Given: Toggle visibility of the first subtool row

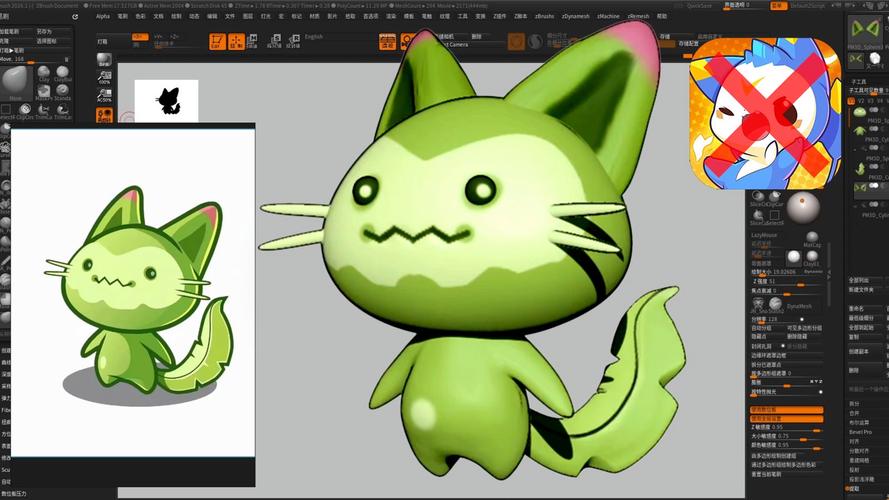Looking at the screenshot, I should pyautogui.click(x=875, y=110).
